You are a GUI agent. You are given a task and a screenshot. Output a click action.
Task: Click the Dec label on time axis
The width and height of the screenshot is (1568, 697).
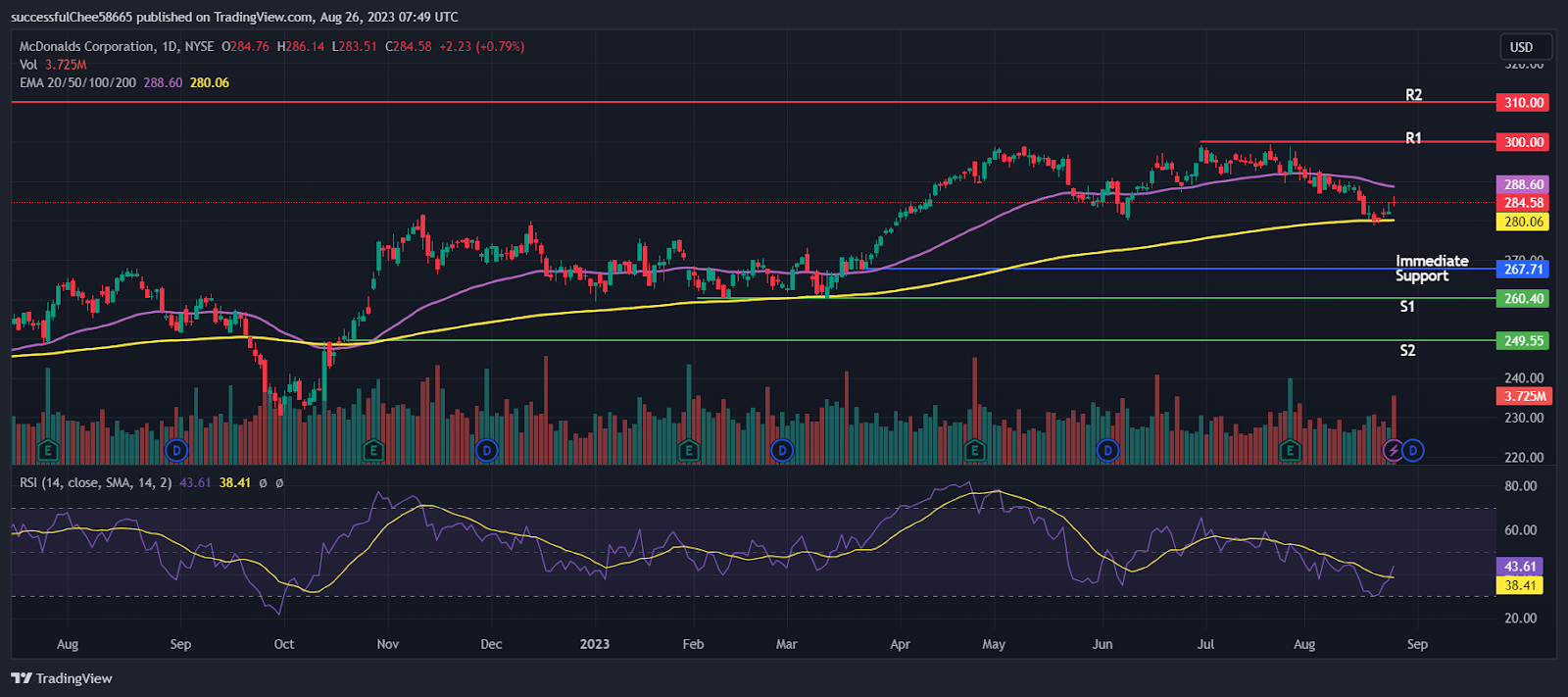point(491,644)
